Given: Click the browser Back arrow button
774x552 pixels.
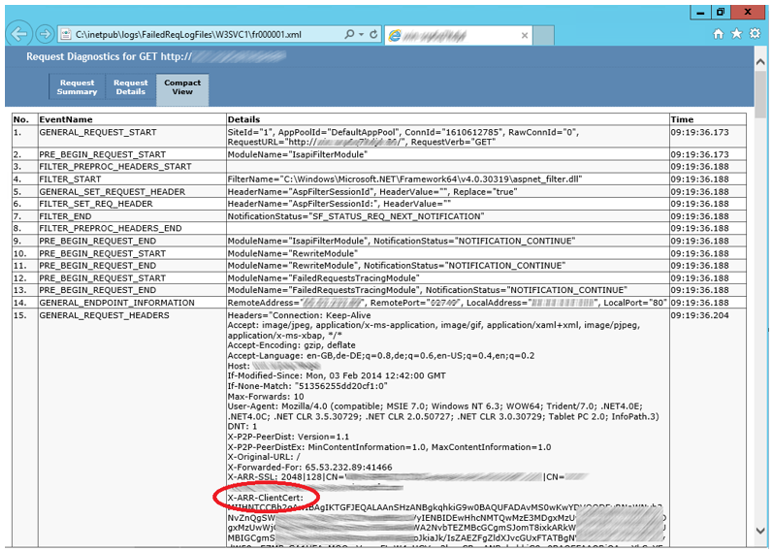Looking at the screenshot, I should pyautogui.click(x=19, y=34).
